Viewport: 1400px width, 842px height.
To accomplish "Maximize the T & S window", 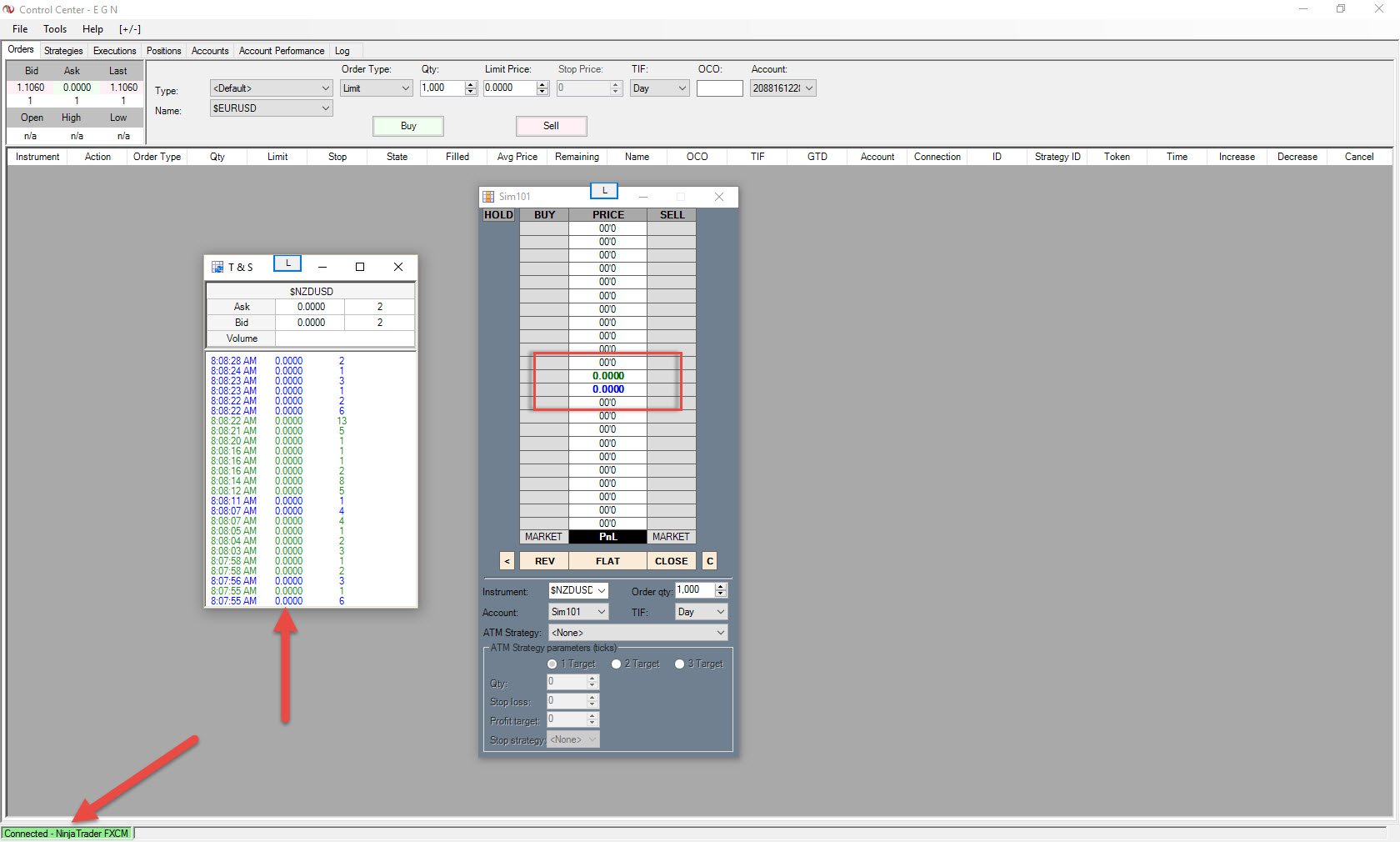I will pyautogui.click(x=360, y=267).
